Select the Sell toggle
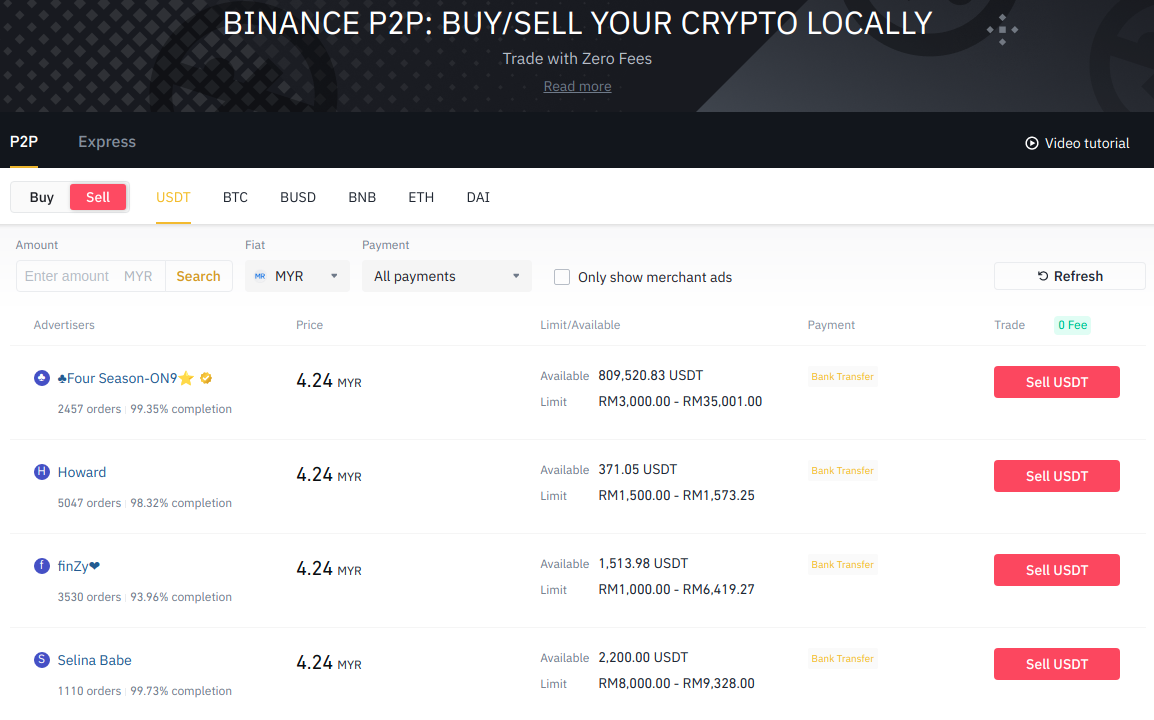This screenshot has height=720, width=1154. 98,197
